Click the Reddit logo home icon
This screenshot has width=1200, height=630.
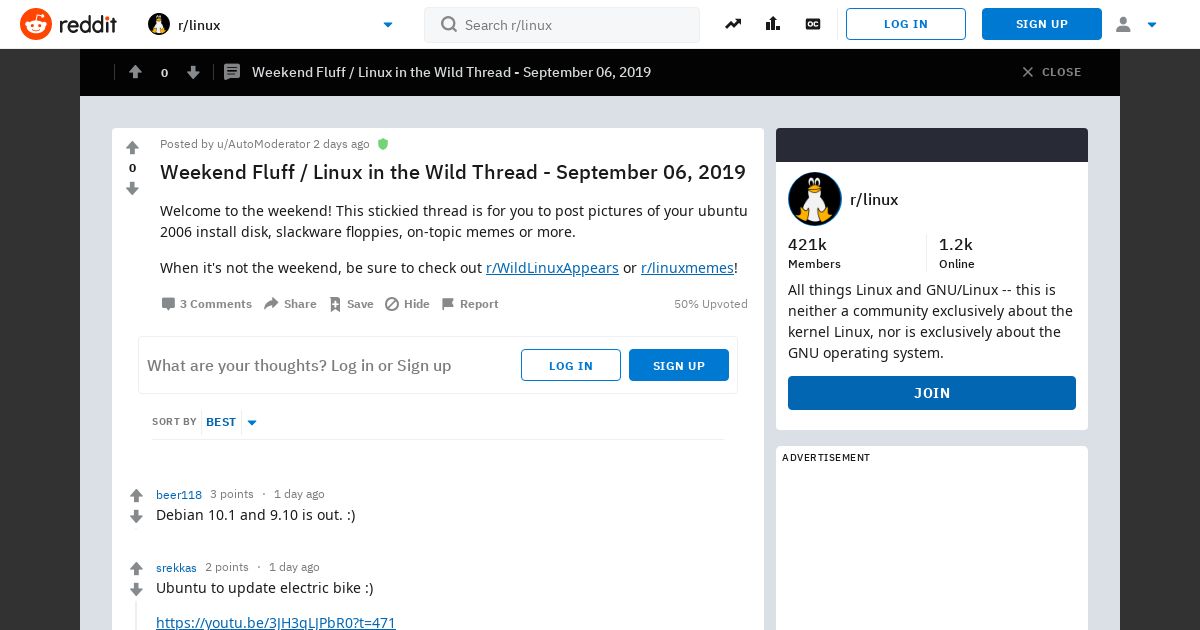[x=36, y=24]
